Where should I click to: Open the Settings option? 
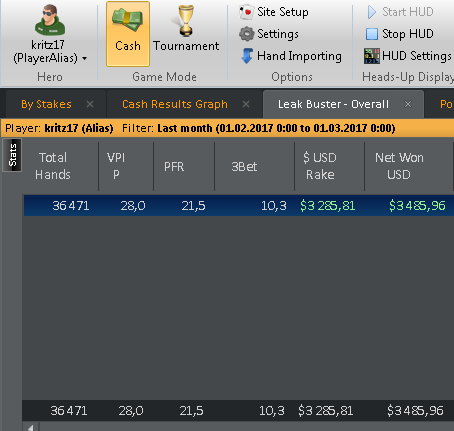(x=278, y=34)
